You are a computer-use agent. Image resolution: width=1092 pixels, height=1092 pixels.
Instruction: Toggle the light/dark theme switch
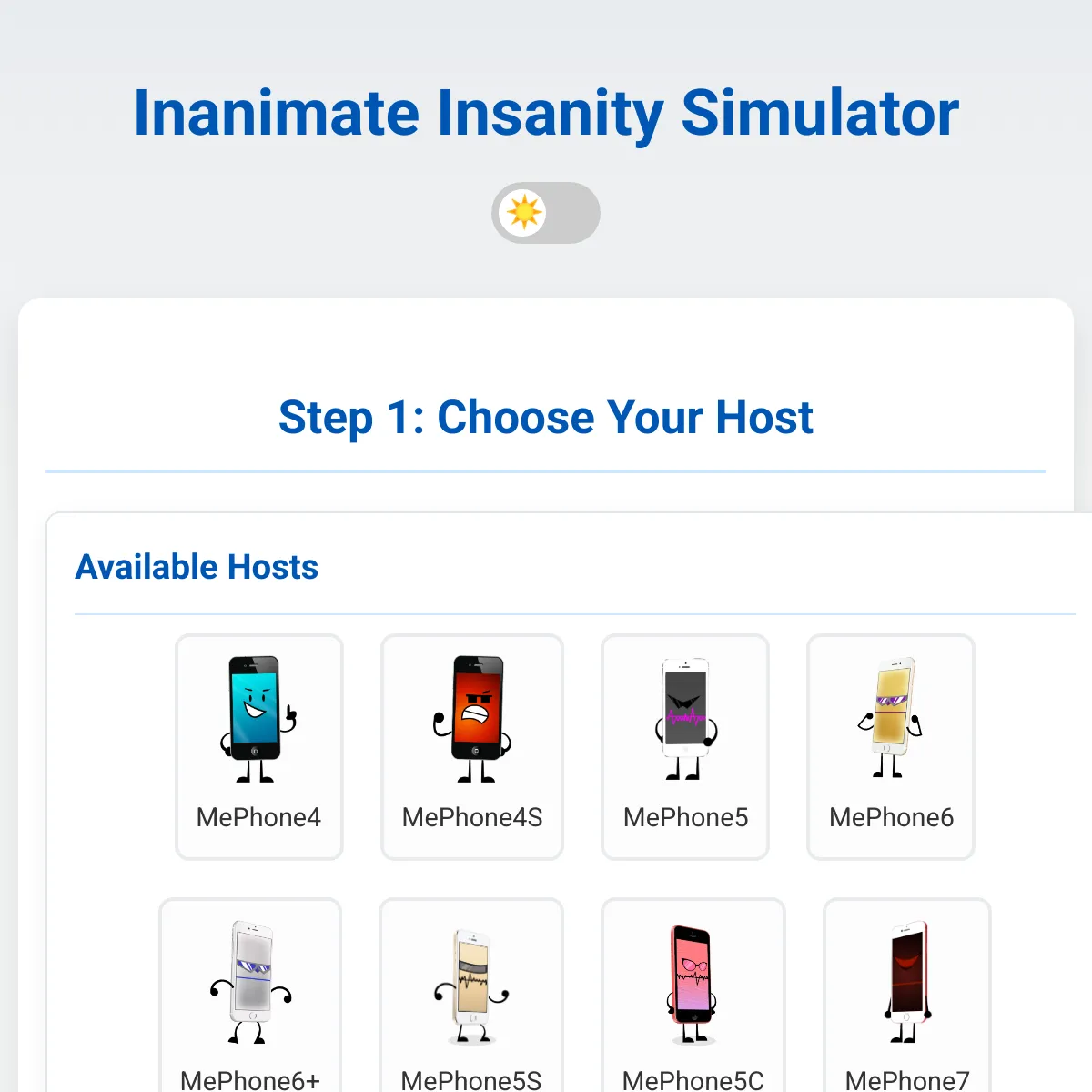[x=546, y=213]
